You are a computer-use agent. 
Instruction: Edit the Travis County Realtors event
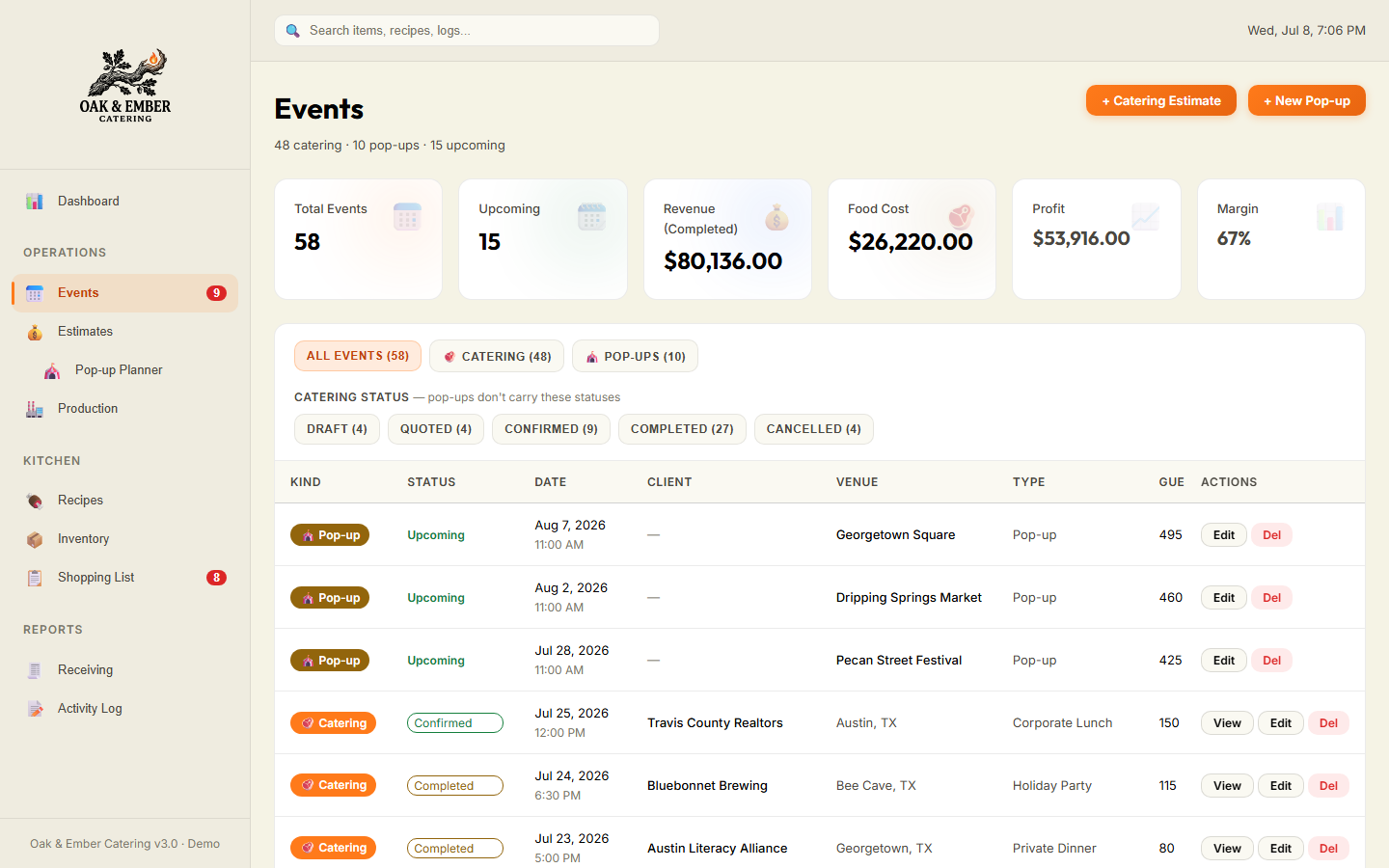[1281, 723]
